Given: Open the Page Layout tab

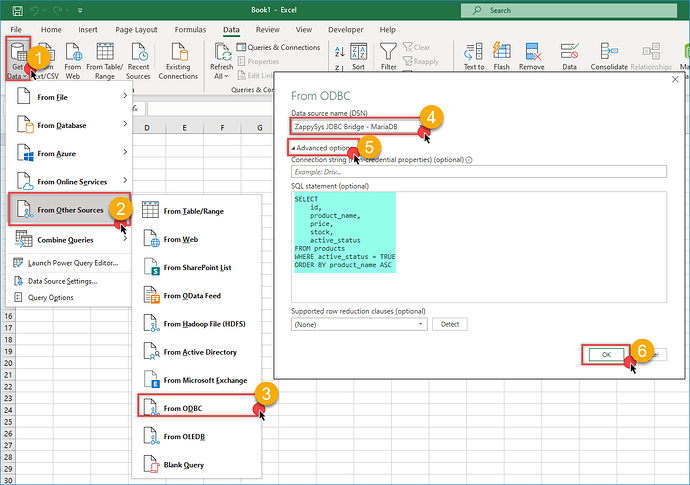Looking at the screenshot, I should pyautogui.click(x=136, y=29).
